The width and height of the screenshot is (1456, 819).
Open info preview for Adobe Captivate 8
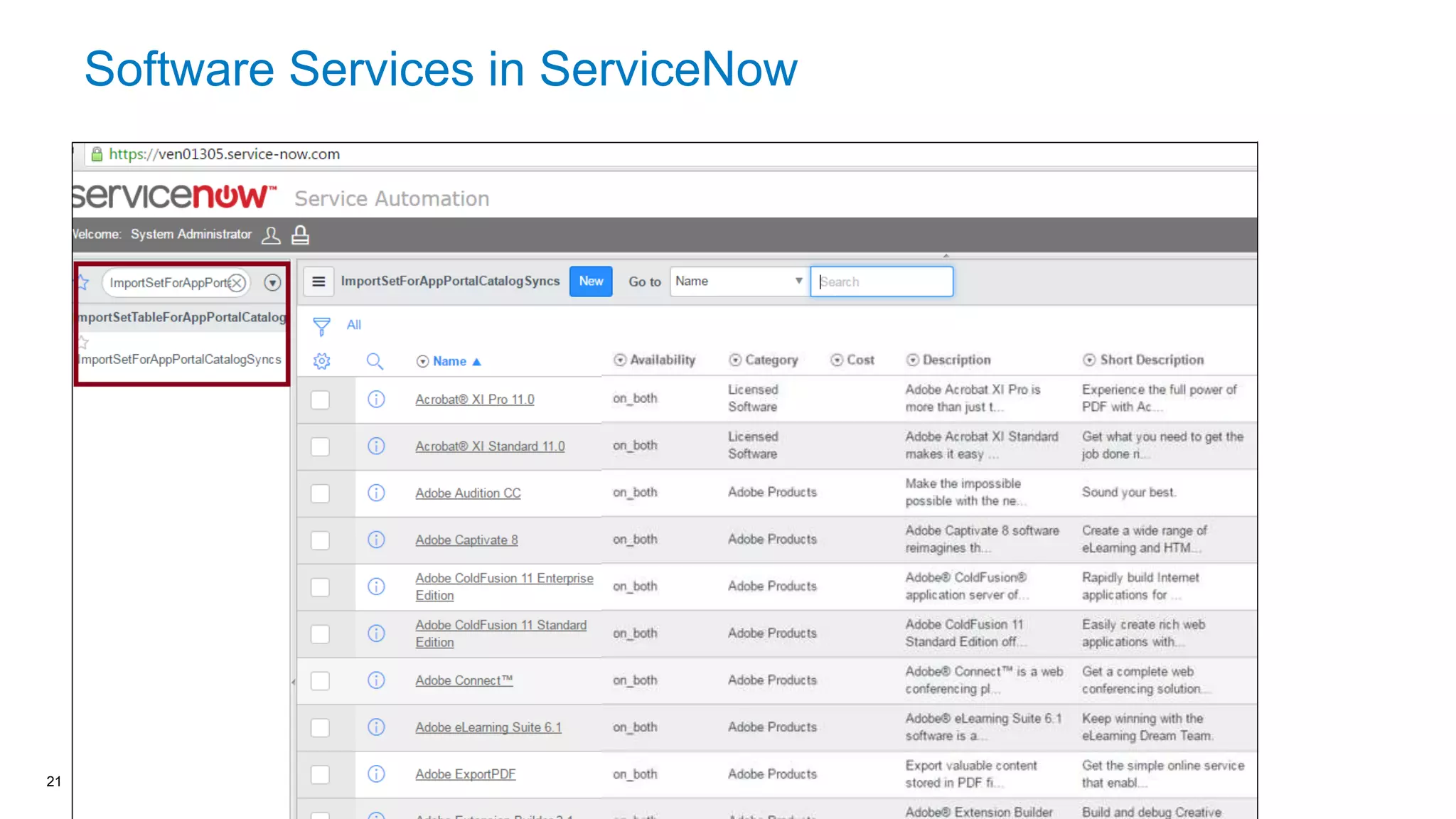[x=376, y=540]
